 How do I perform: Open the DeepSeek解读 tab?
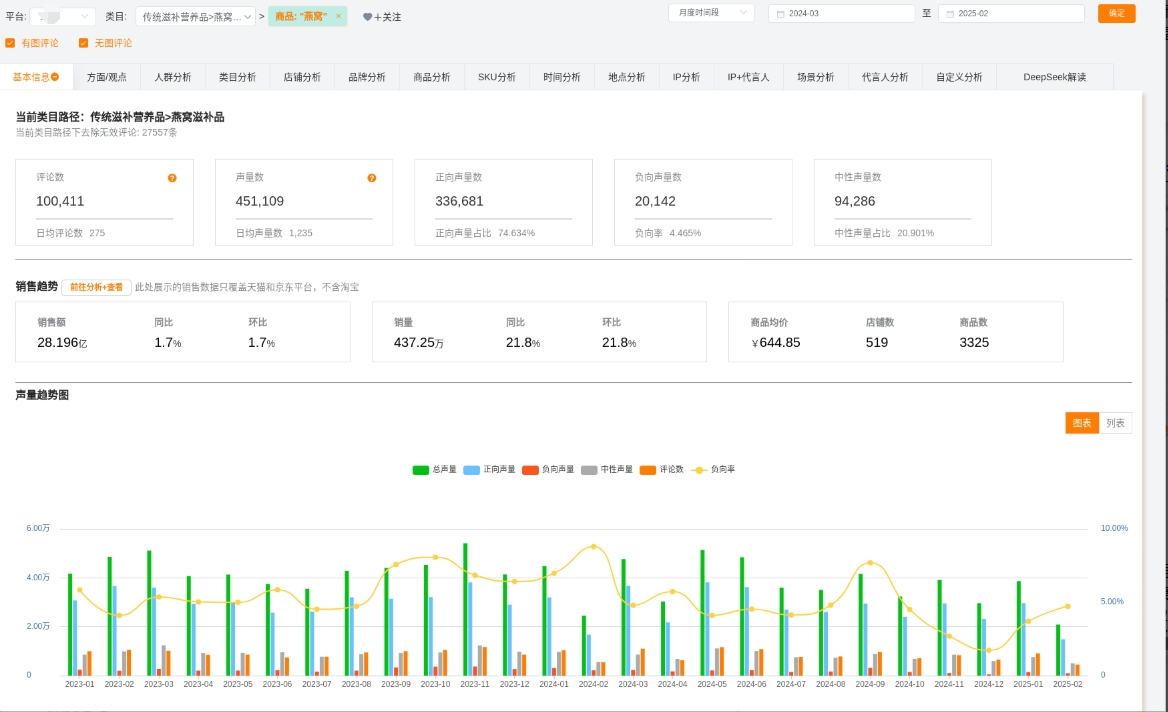[x=1055, y=77]
